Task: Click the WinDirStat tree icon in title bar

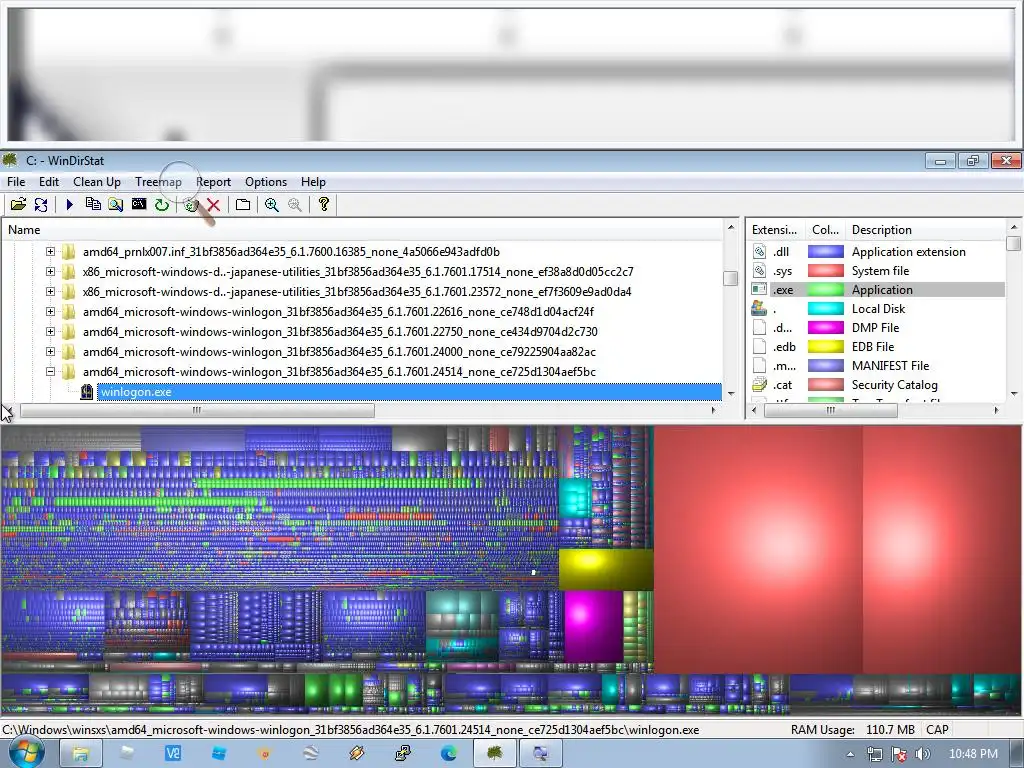Action: pyautogui.click(x=10, y=160)
